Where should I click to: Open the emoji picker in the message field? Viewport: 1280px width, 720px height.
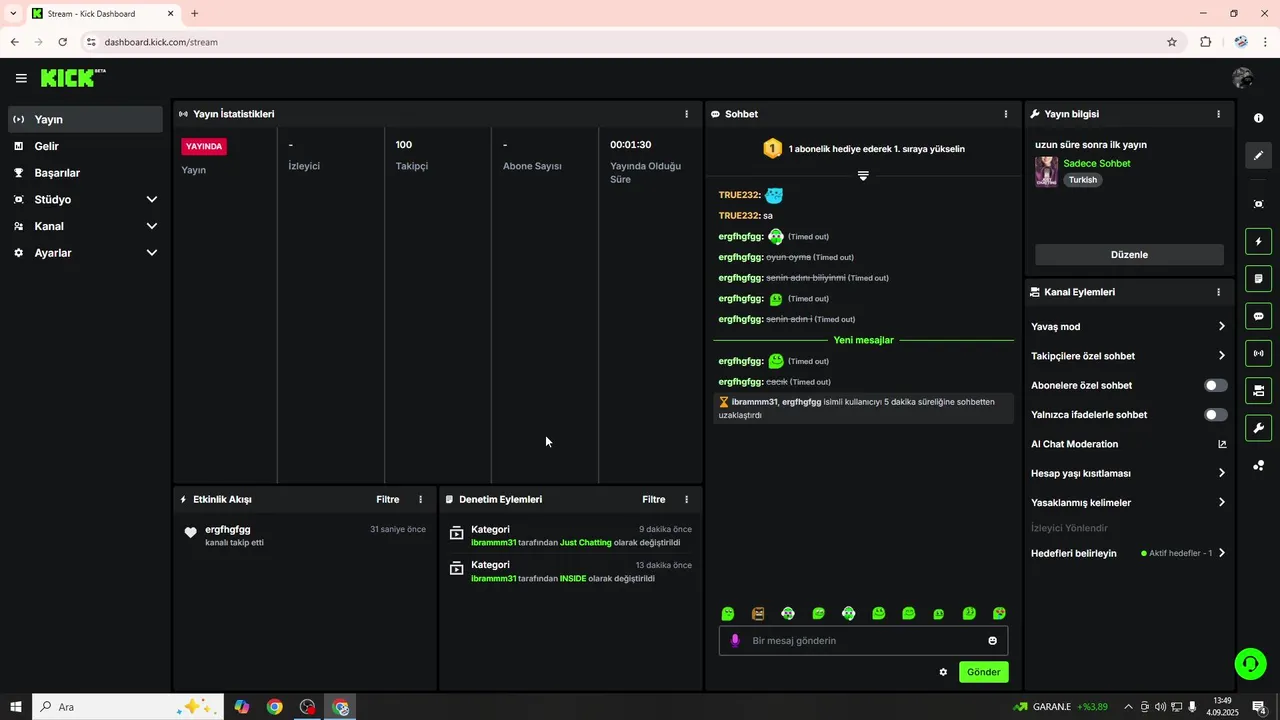(993, 641)
